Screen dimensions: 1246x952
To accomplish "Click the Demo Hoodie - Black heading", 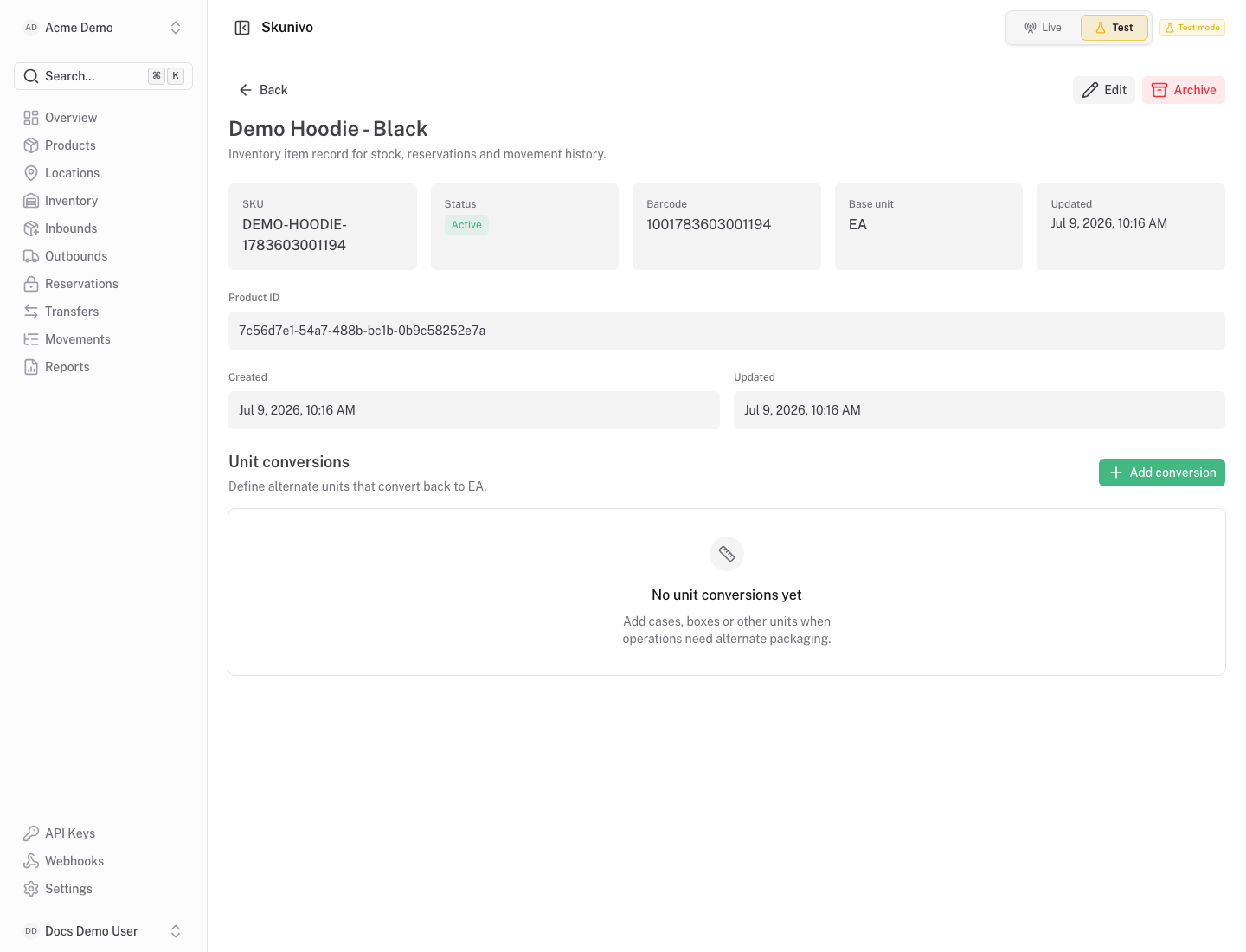I will pyautogui.click(x=328, y=129).
